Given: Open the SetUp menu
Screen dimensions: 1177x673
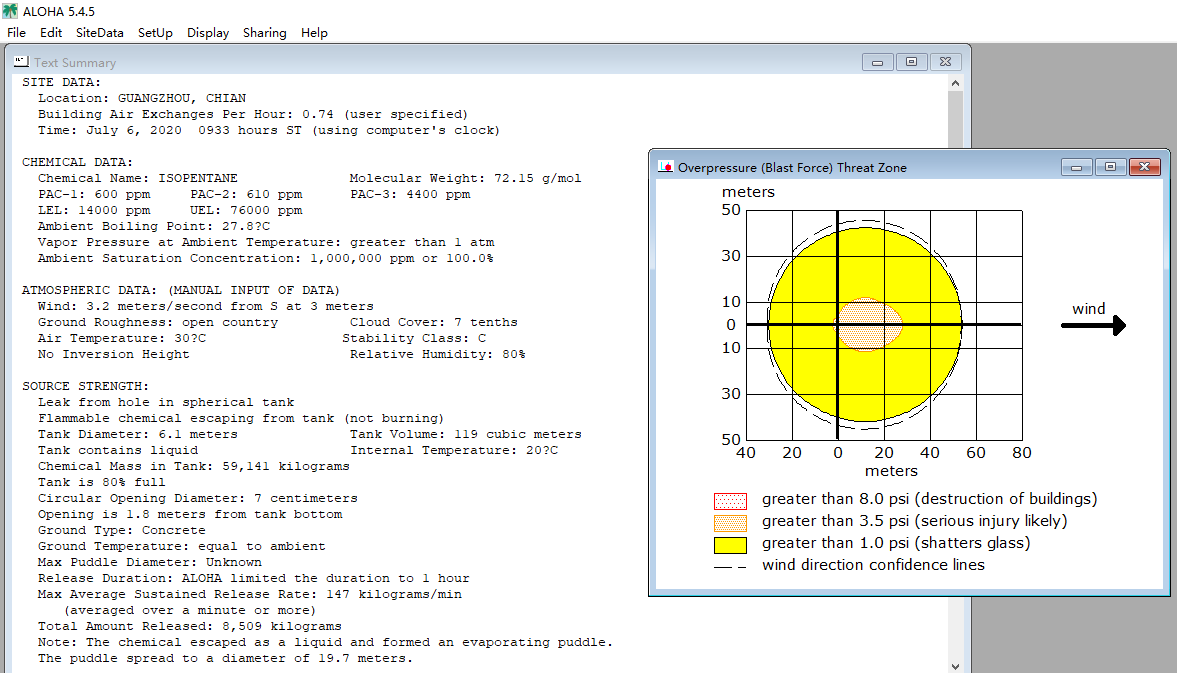Looking at the screenshot, I should pos(155,33).
